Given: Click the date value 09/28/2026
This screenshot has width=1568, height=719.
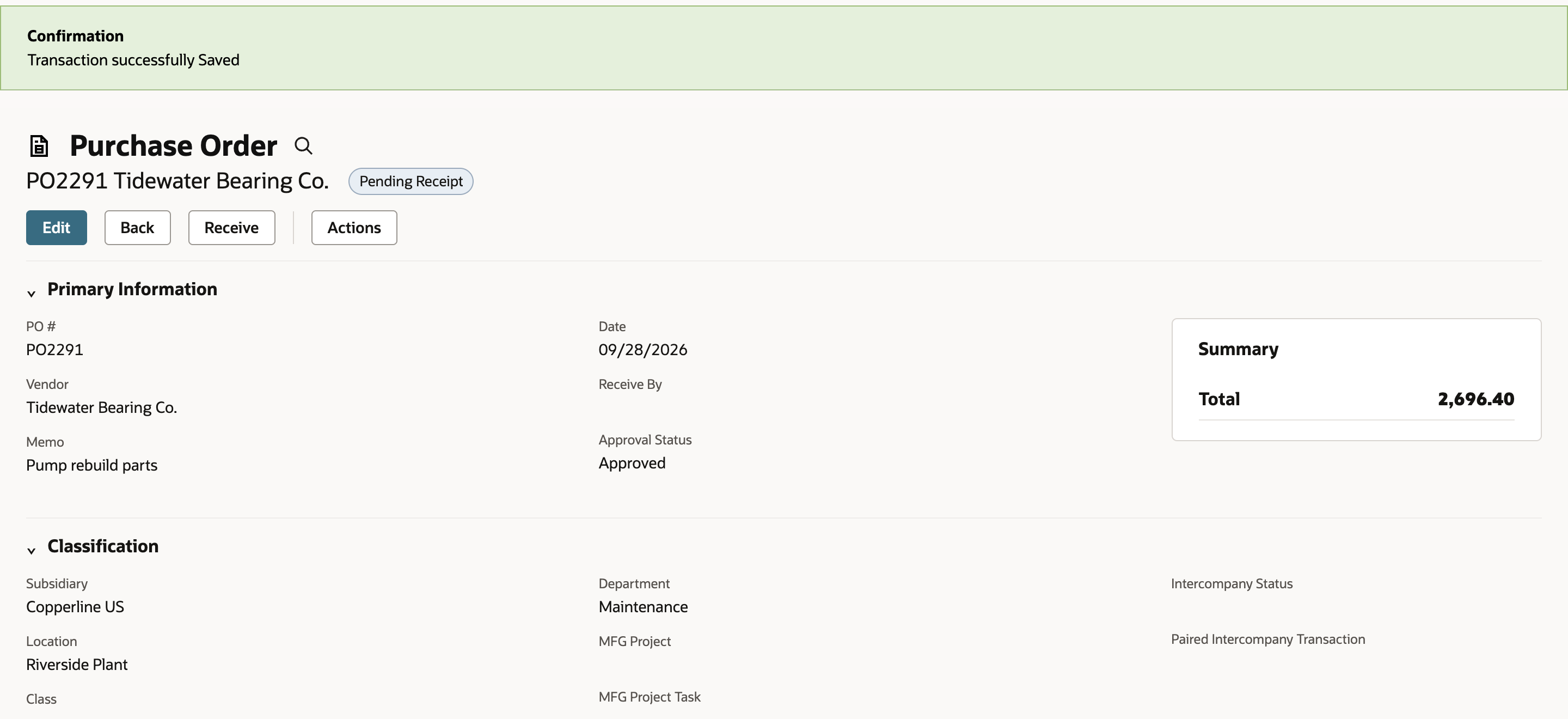Looking at the screenshot, I should point(643,350).
